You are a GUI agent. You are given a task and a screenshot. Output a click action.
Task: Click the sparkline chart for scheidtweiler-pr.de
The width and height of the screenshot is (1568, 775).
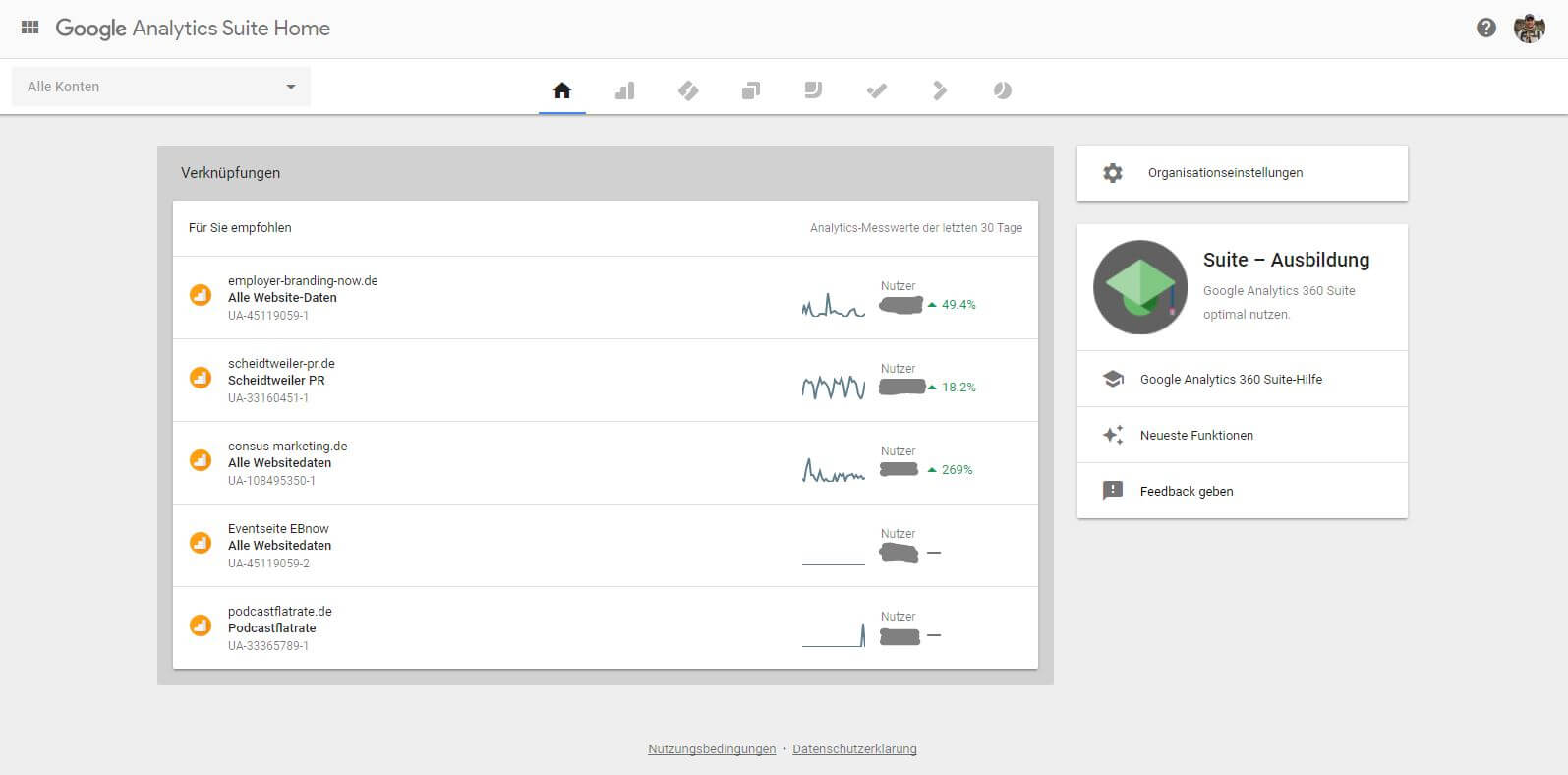(834, 387)
